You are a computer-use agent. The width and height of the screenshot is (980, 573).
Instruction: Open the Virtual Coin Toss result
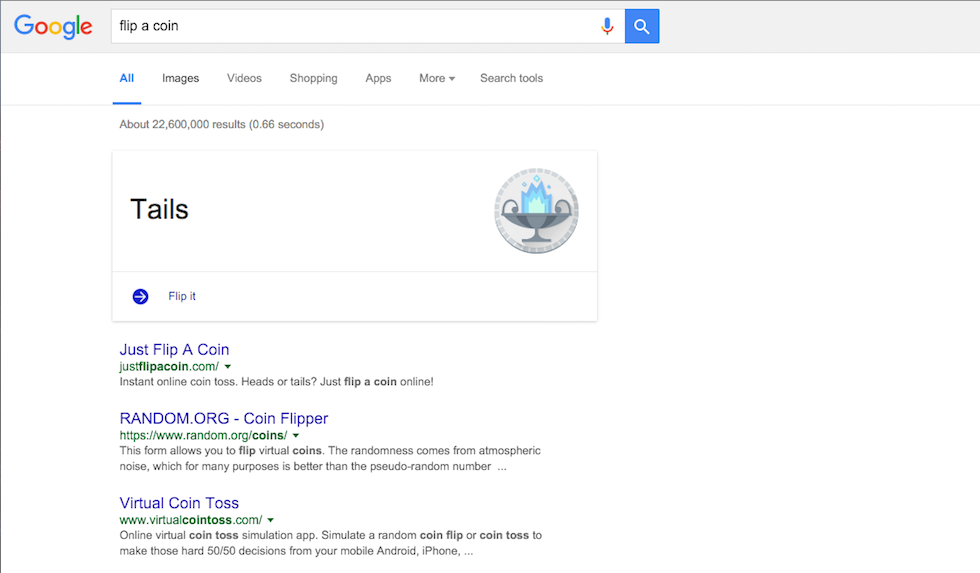tap(179, 503)
